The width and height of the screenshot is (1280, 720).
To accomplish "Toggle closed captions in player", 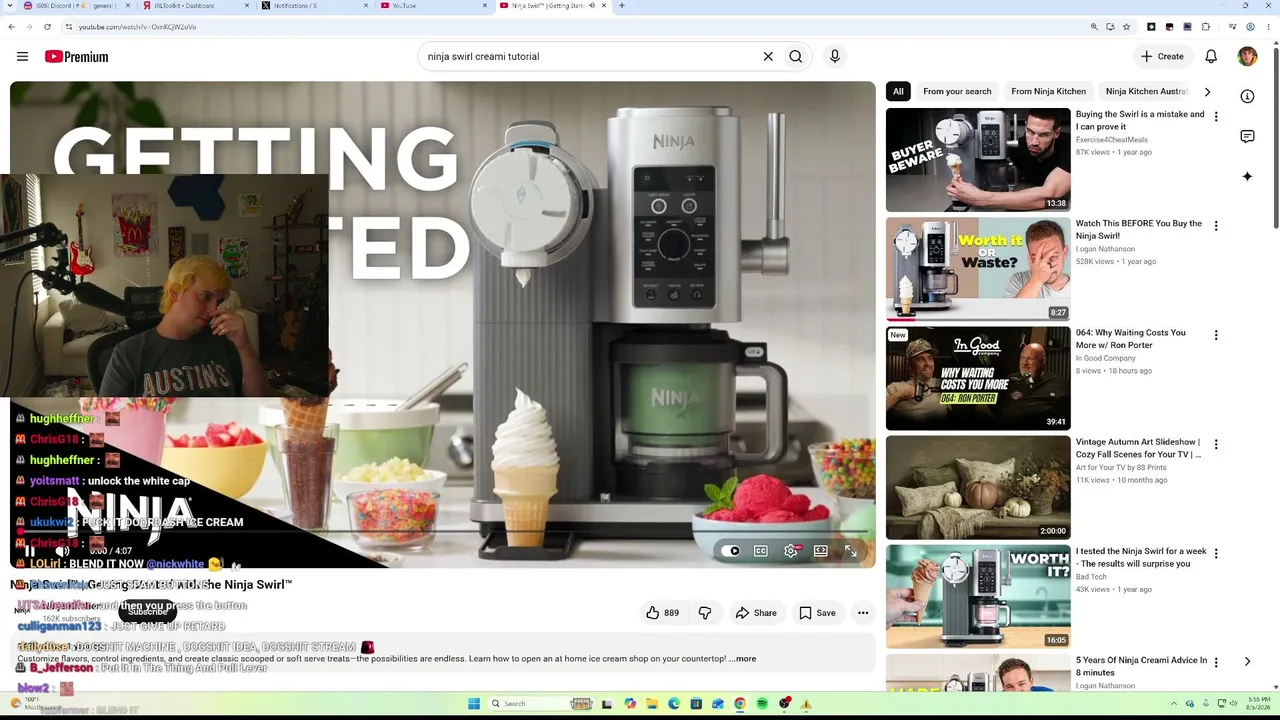I will click(x=761, y=551).
